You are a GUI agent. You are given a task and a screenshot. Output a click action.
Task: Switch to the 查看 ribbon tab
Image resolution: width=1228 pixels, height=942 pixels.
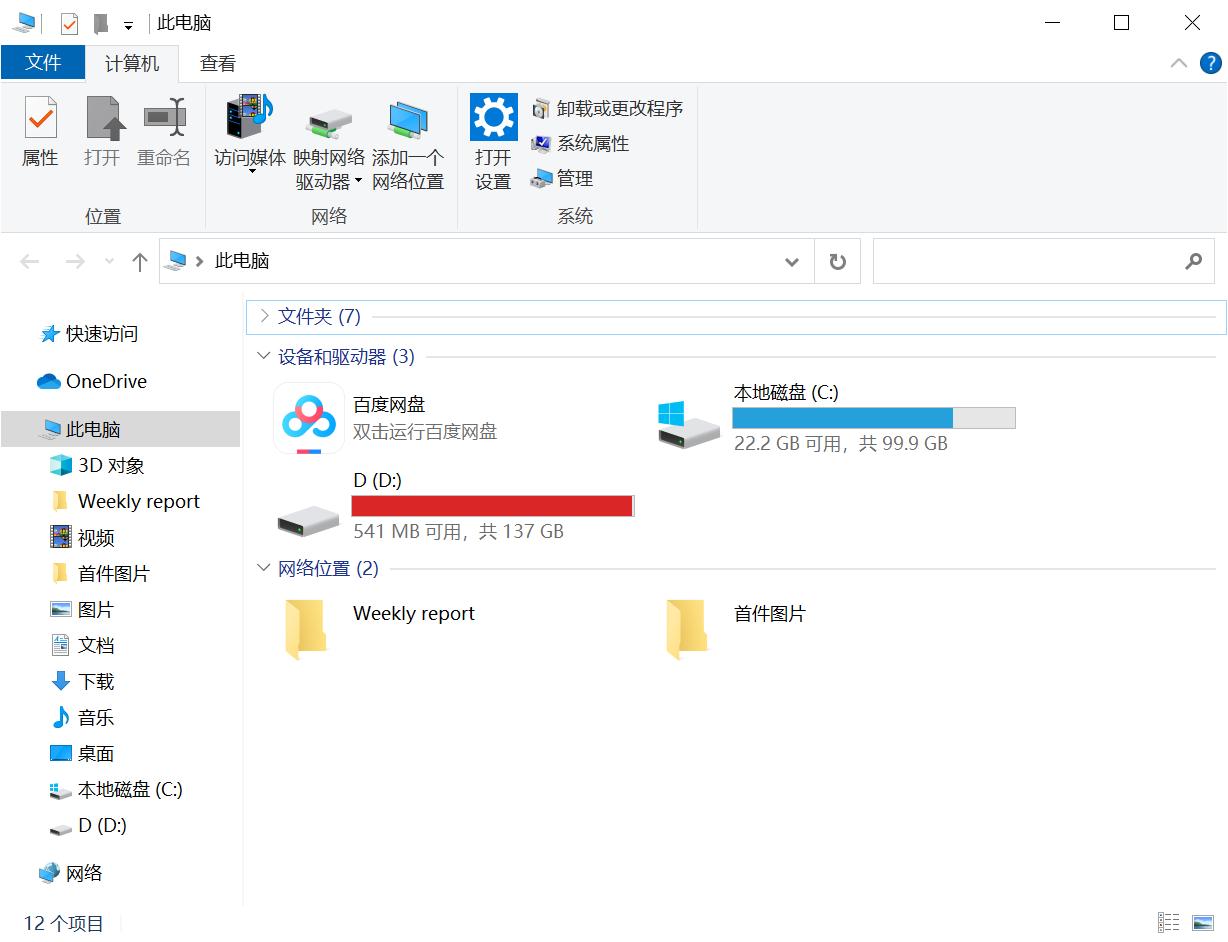click(x=217, y=62)
